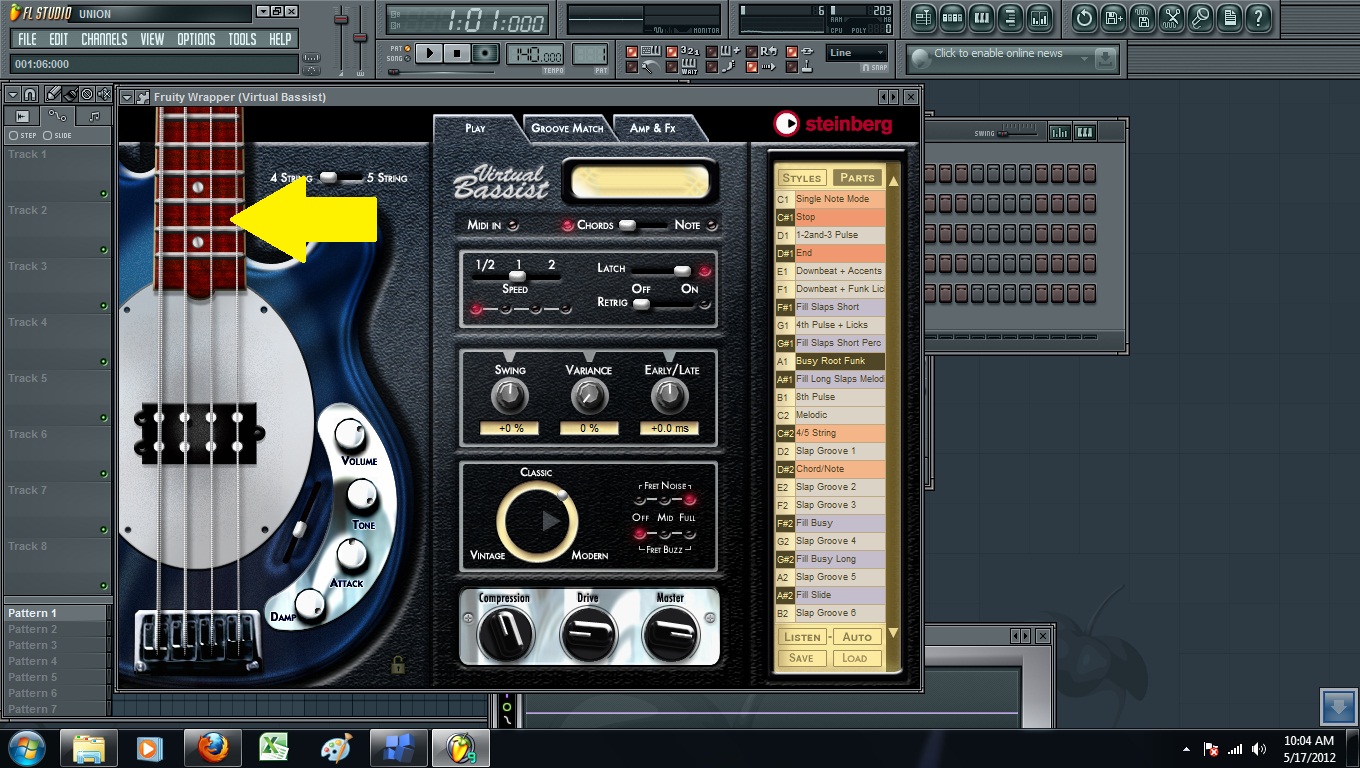Viewport: 1360px width, 768px height.
Task: Click the Parts button
Action: click(x=857, y=178)
